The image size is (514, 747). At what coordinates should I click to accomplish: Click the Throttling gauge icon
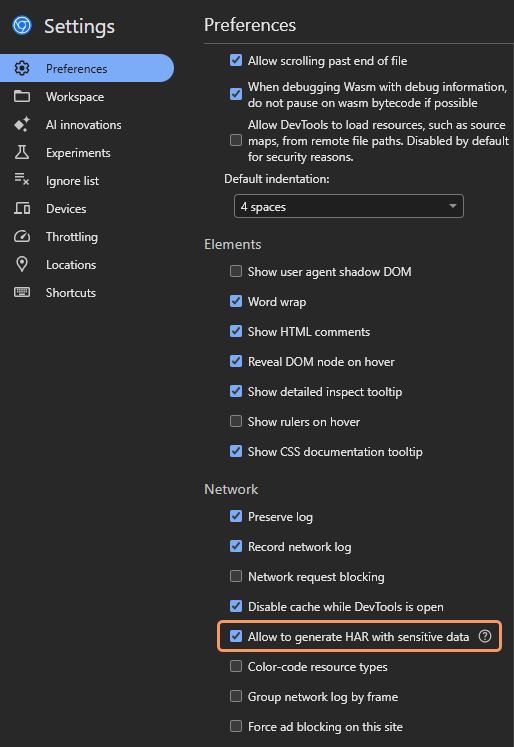22,236
